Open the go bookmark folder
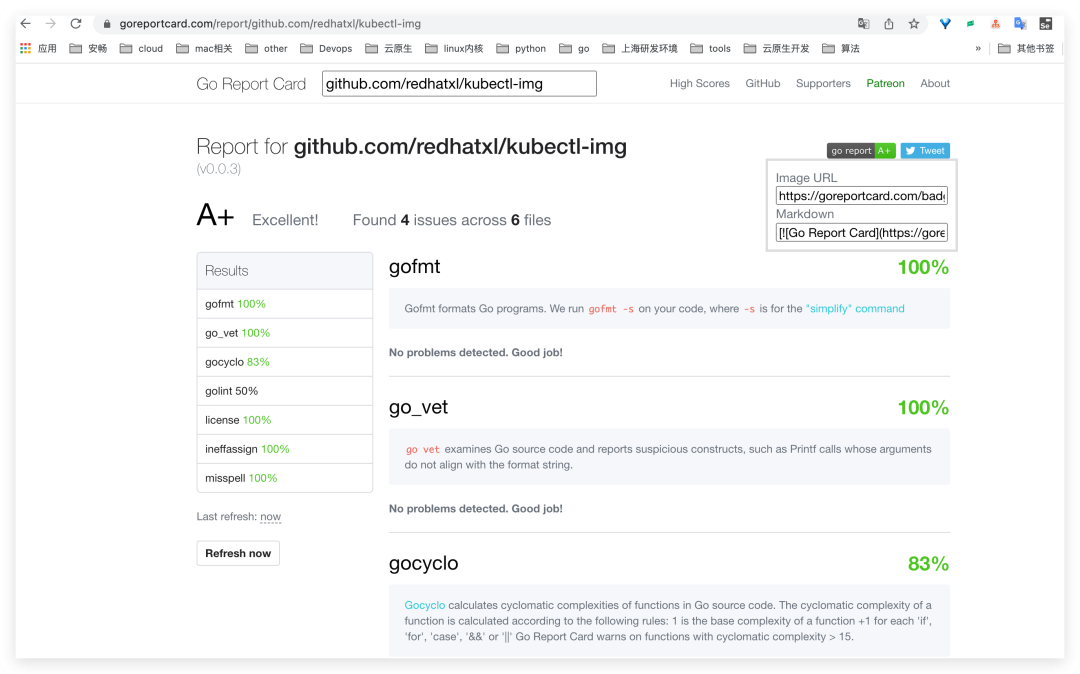 tap(574, 48)
